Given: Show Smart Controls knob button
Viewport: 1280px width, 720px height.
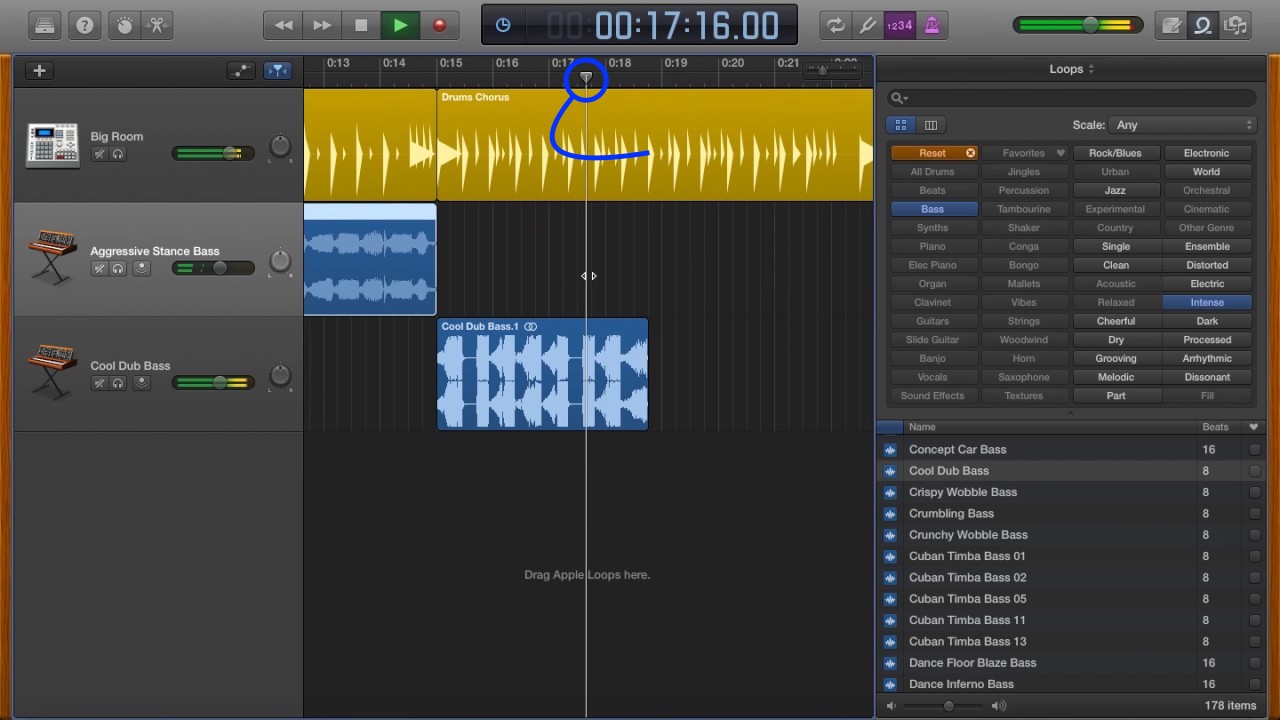Looking at the screenshot, I should [125, 26].
